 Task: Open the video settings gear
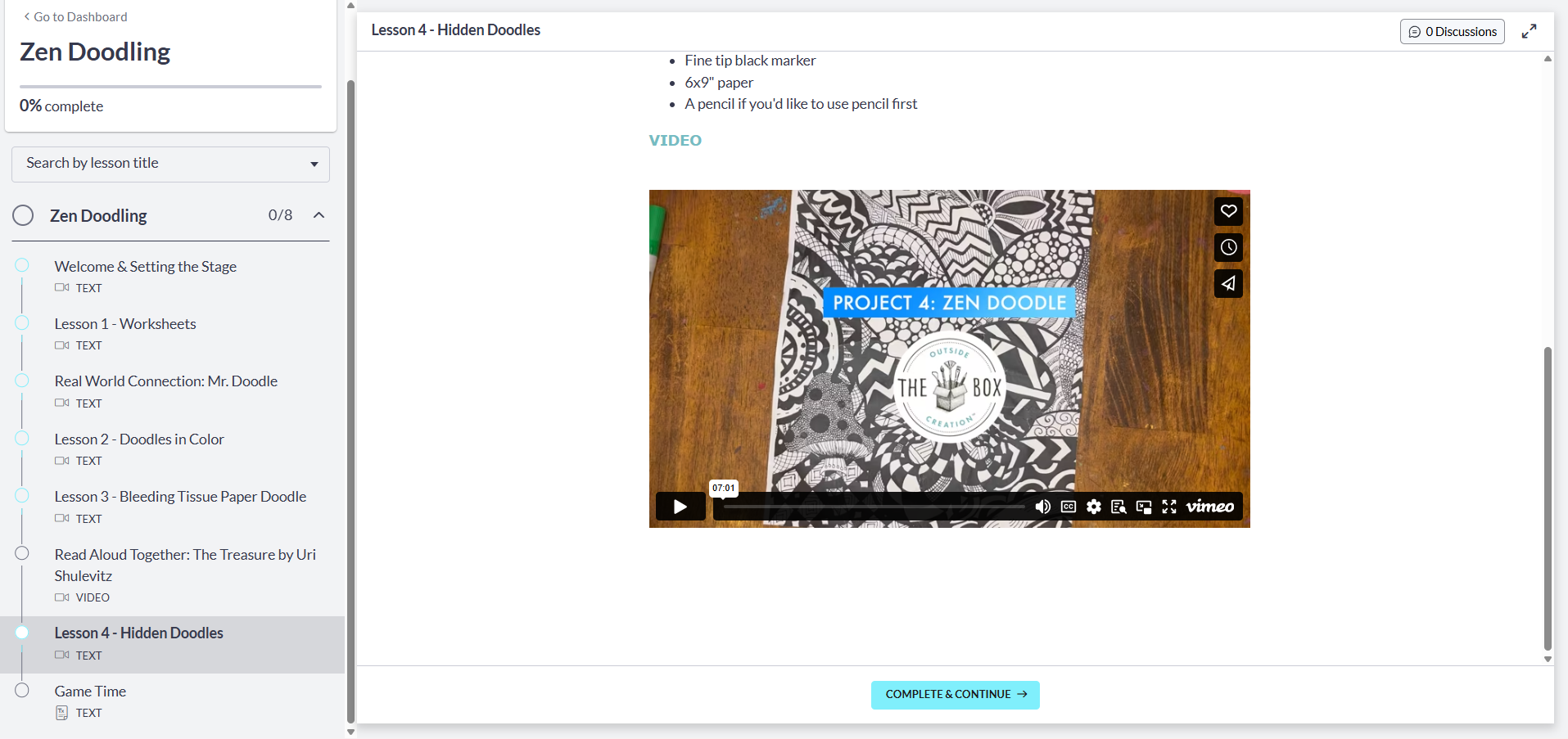pyautogui.click(x=1093, y=507)
